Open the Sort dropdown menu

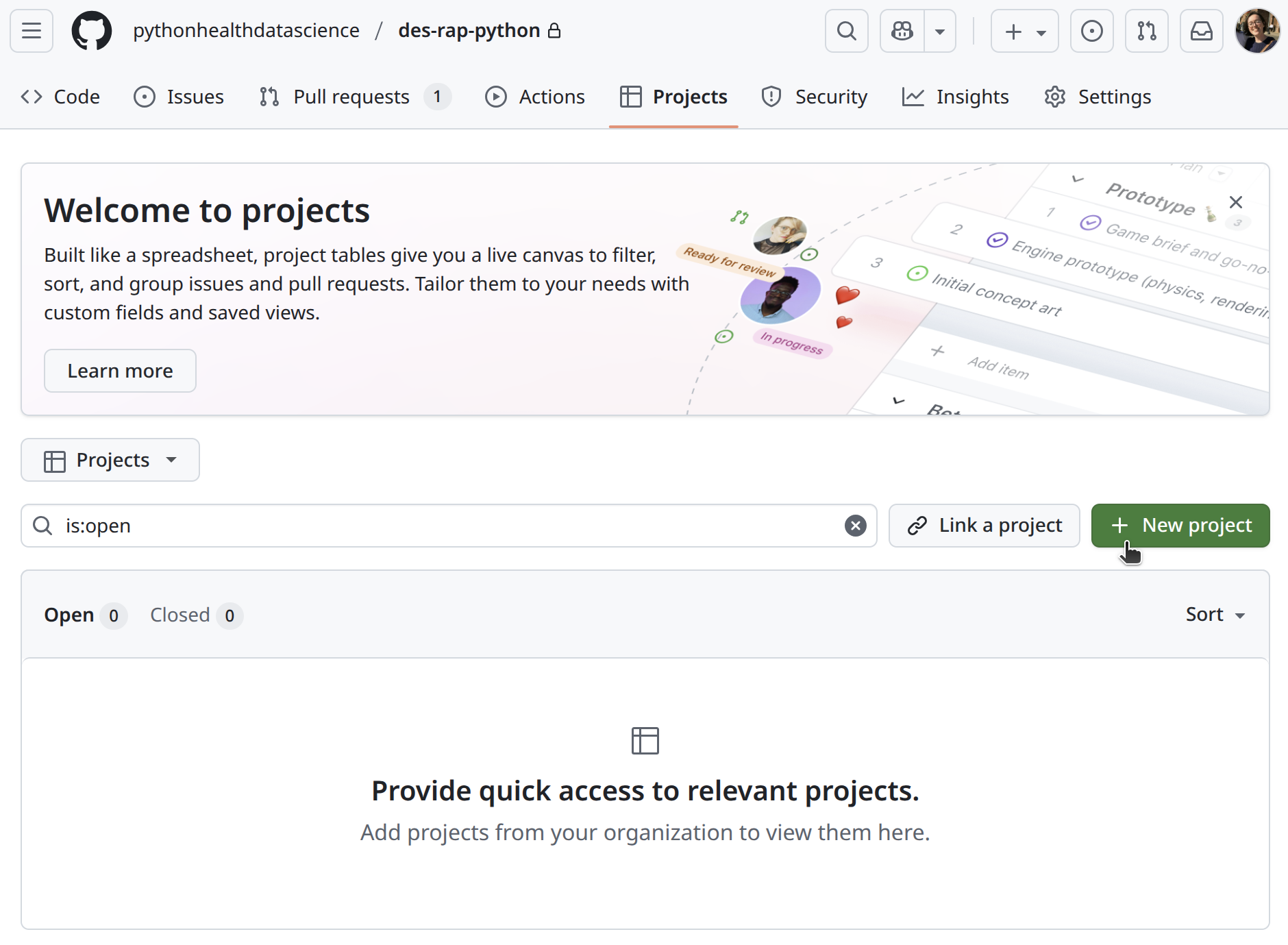click(1215, 615)
